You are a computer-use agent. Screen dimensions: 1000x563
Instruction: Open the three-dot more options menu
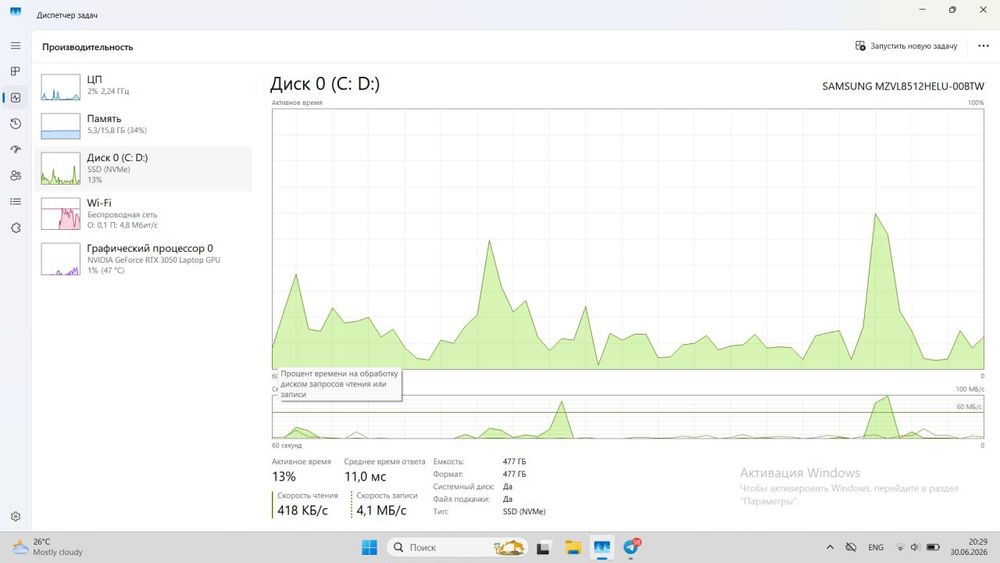983,46
